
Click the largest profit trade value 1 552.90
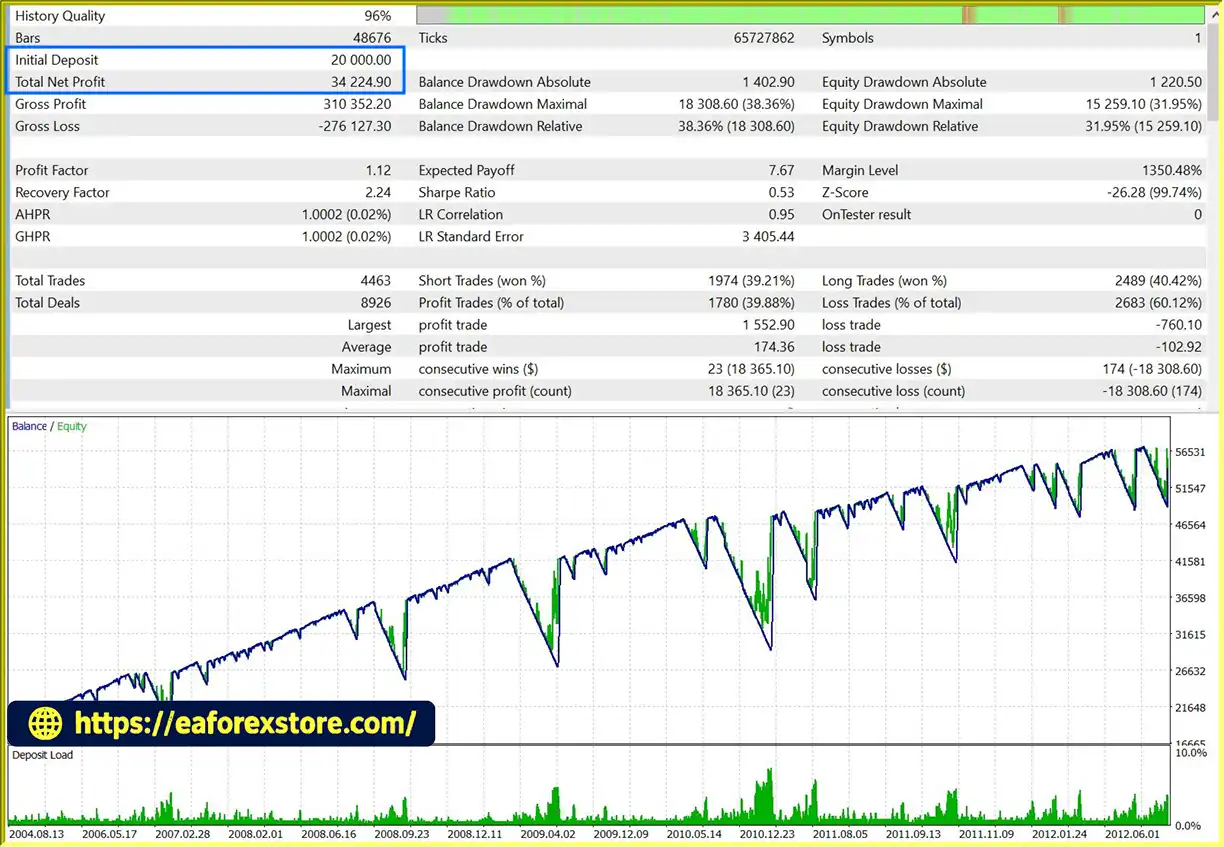coord(768,324)
